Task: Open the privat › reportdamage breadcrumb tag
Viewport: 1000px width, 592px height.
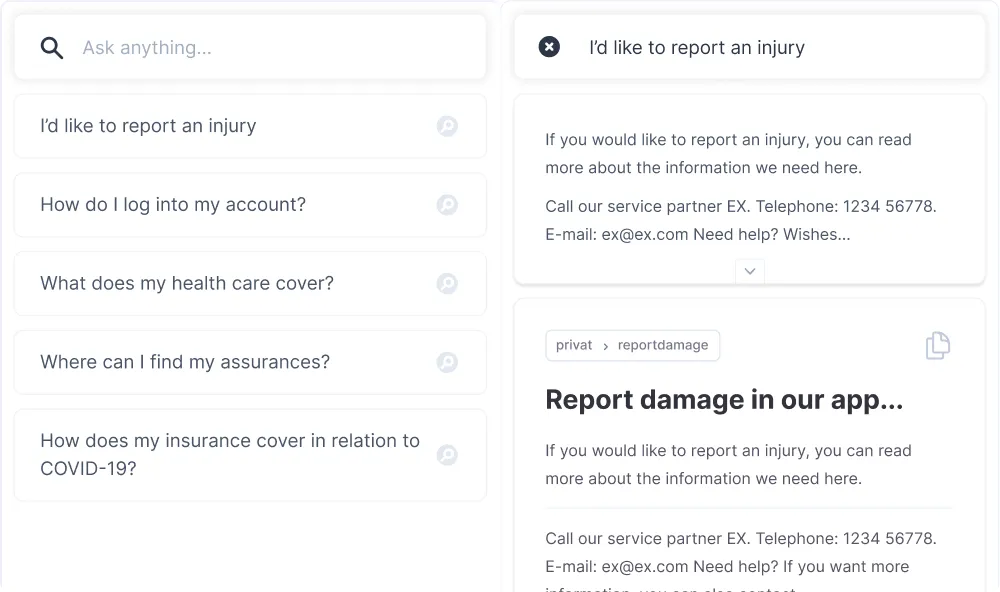Action: coord(632,345)
